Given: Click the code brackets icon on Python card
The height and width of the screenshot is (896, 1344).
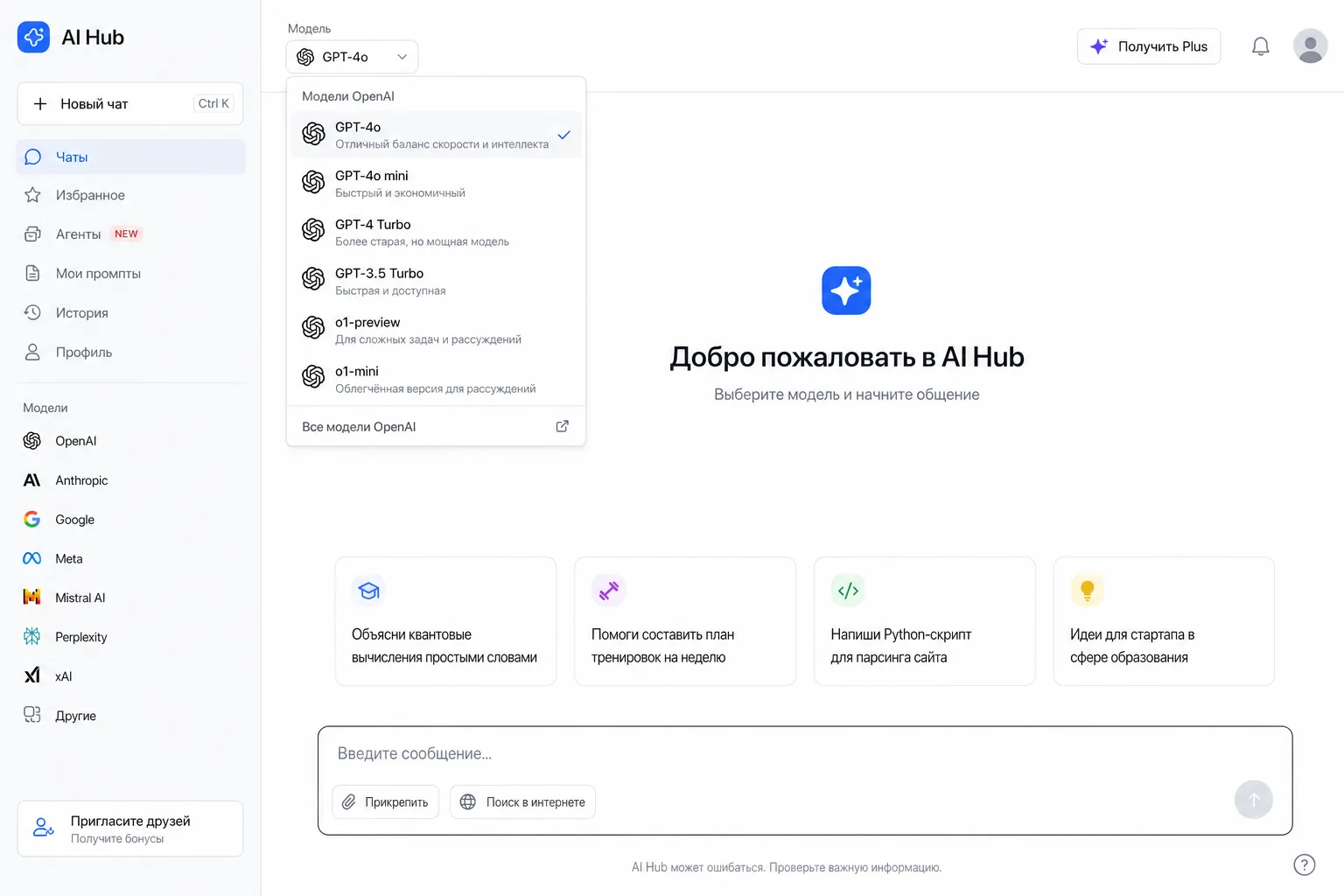Looking at the screenshot, I should point(848,591).
